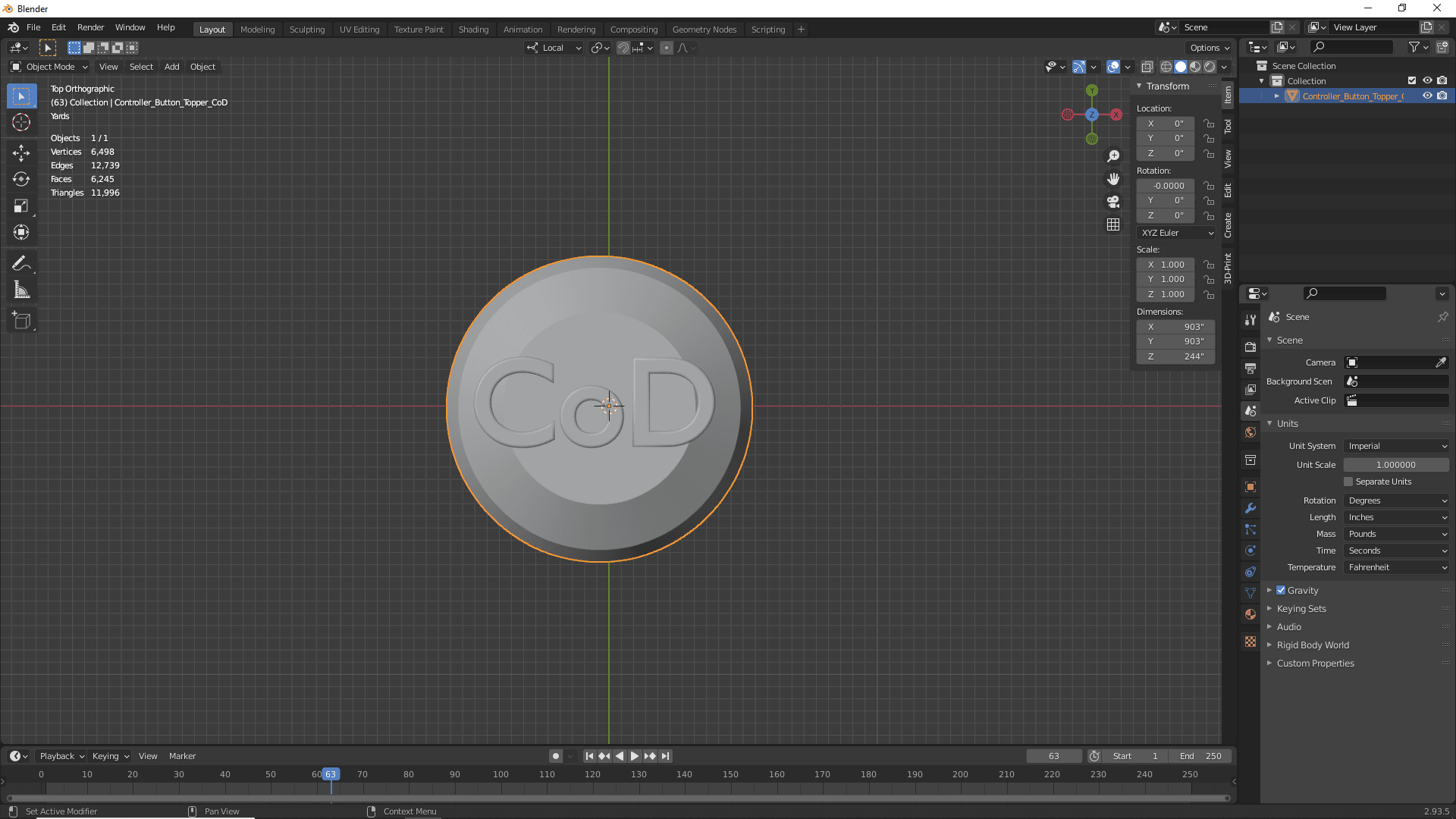
Task: Disable the Gravity checkbox
Action: 1281,590
